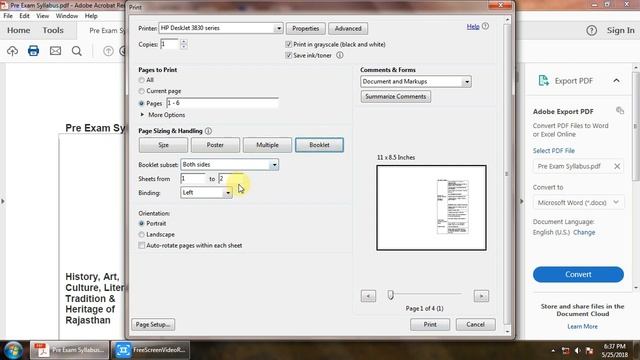Select the Booklet sizing option

(319, 145)
